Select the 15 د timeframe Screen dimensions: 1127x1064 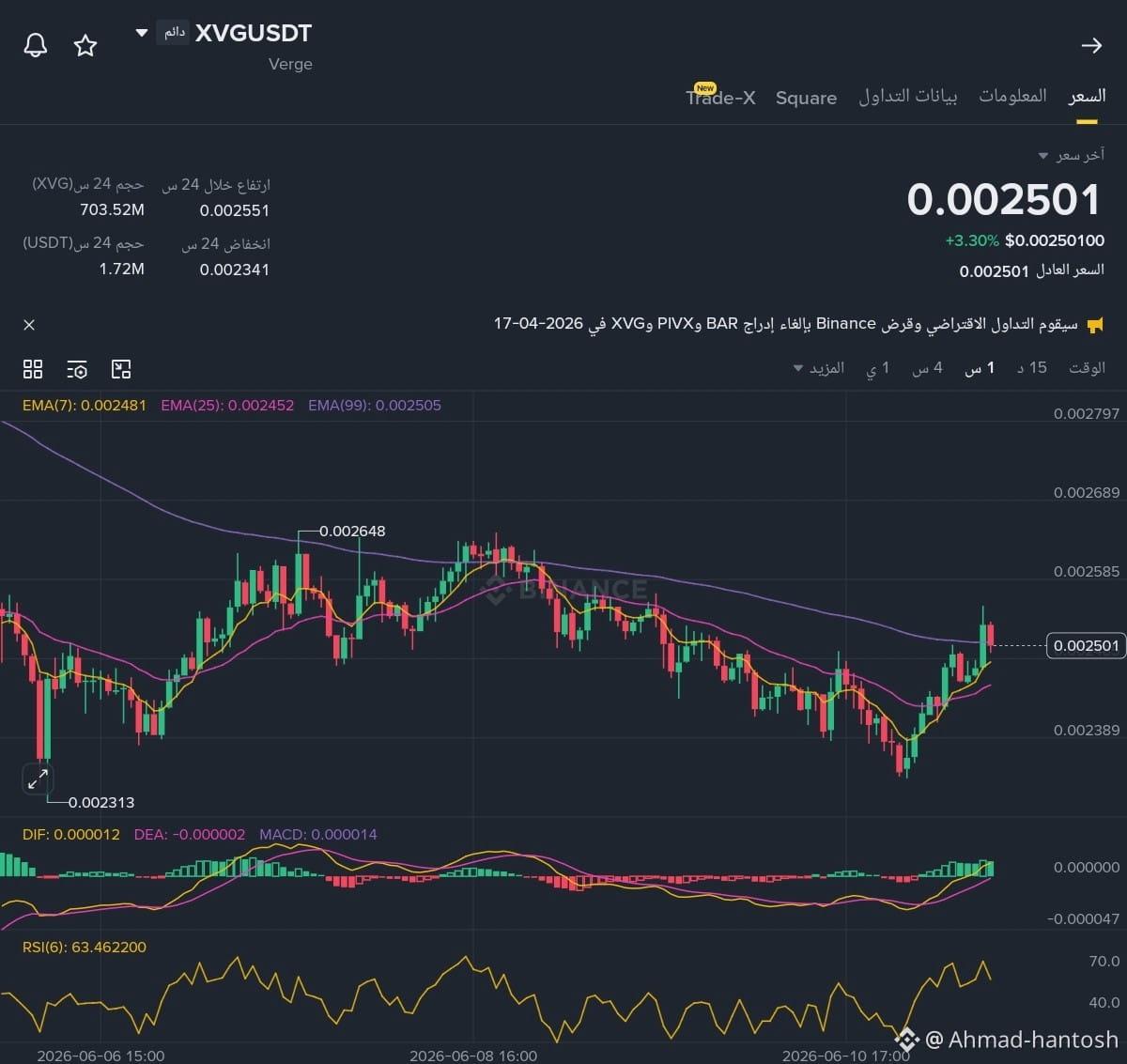[x=1032, y=368]
